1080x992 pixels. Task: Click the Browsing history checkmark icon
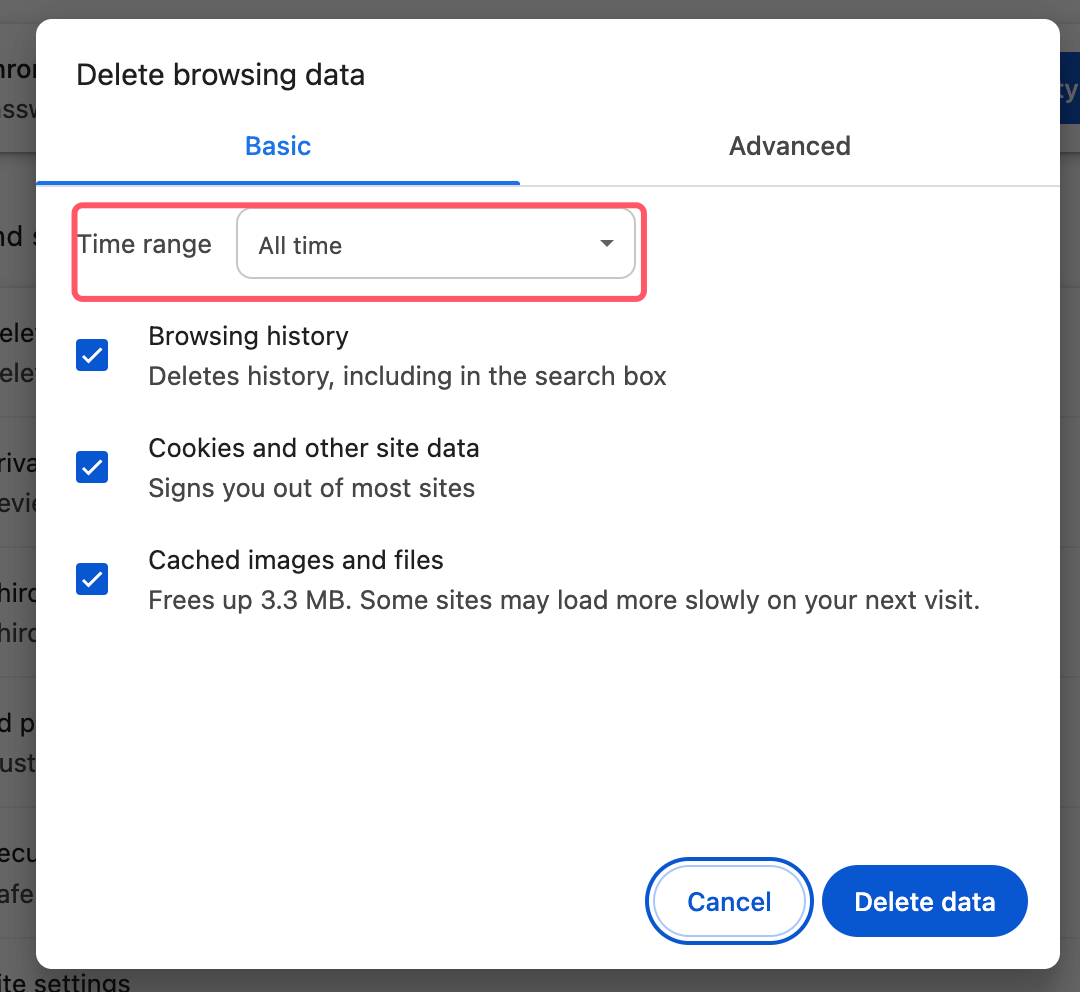pos(91,355)
